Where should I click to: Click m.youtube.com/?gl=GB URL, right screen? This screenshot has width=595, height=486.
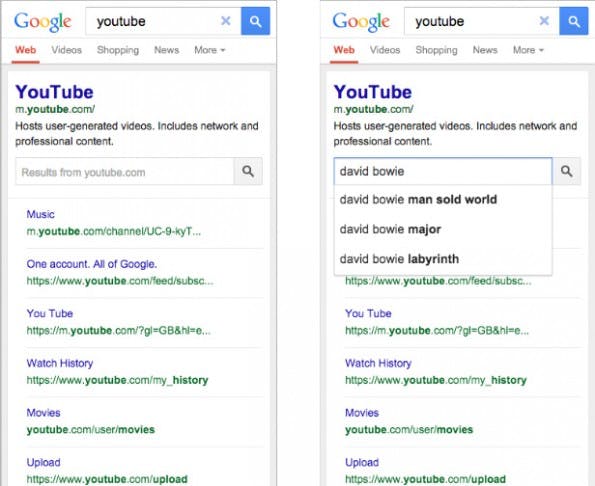click(437, 331)
